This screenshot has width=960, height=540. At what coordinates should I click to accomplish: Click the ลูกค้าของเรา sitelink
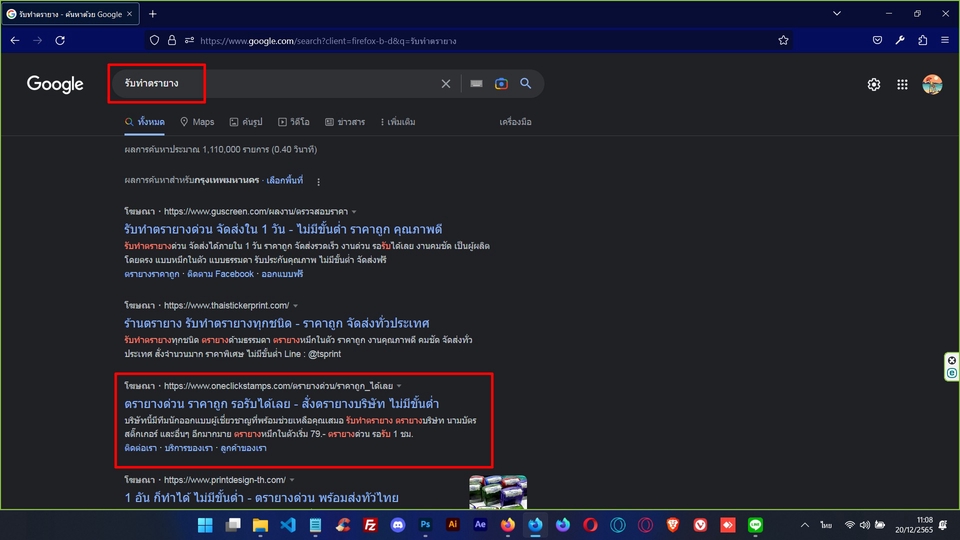(x=244, y=448)
